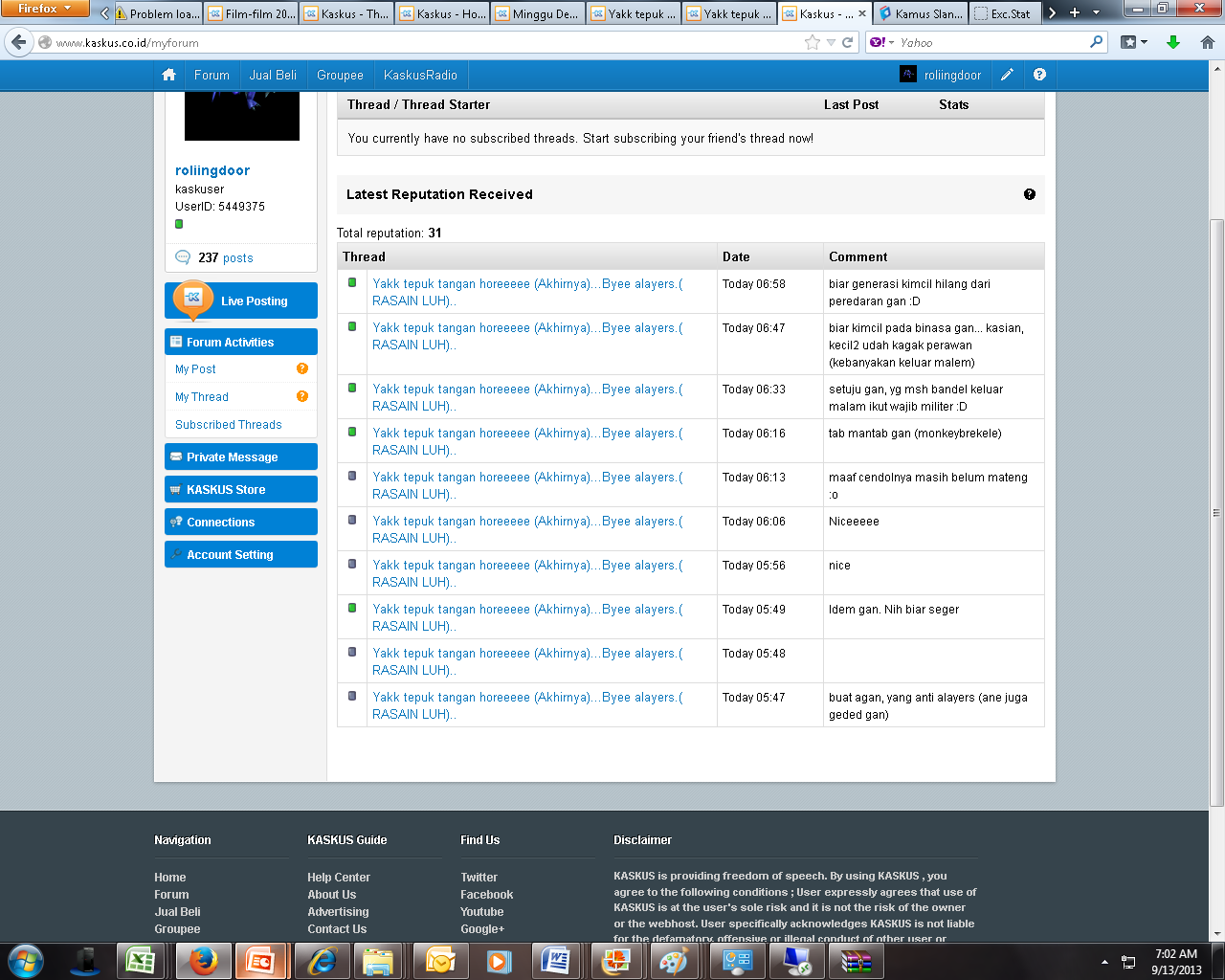Go to Firefox home page icon
The image size is (1225, 980).
1207,42
